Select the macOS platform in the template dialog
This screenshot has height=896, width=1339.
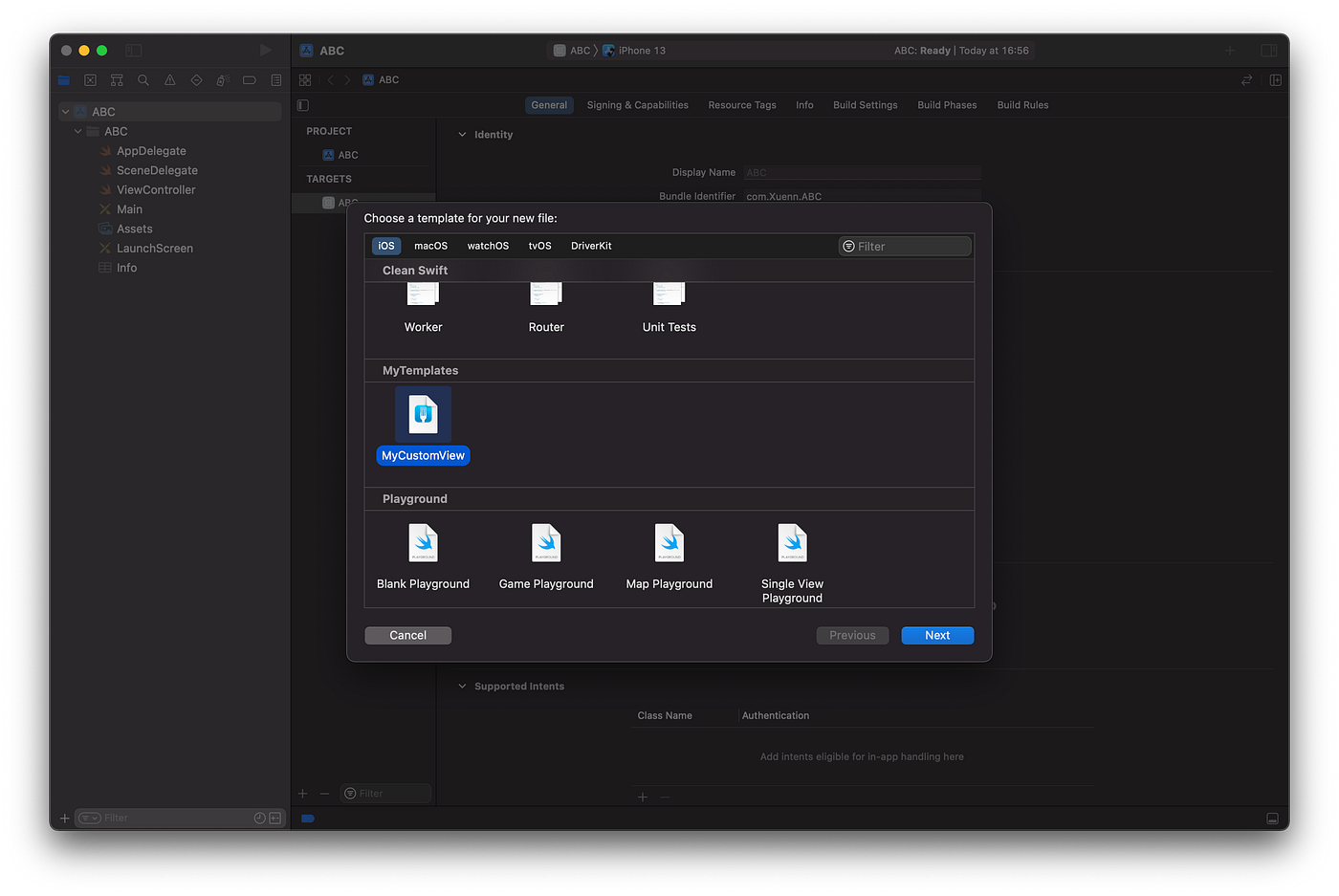tap(430, 246)
